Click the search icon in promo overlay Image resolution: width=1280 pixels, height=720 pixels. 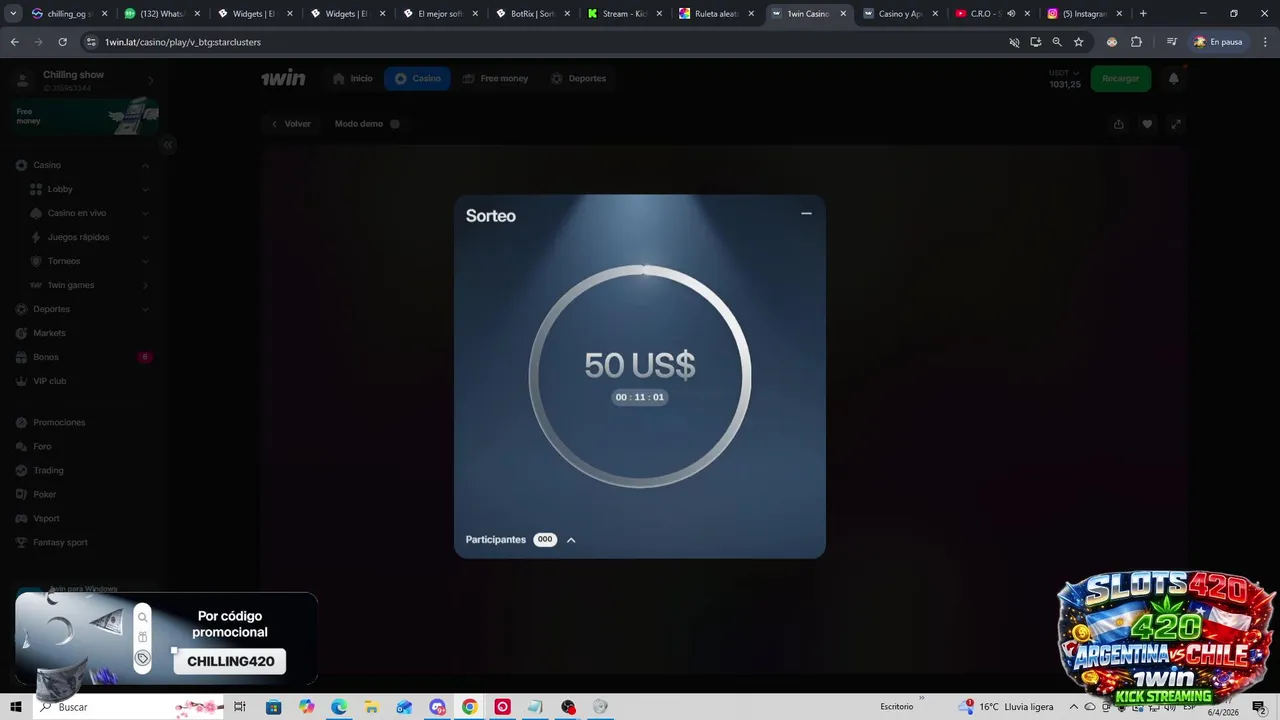pyautogui.click(x=142, y=617)
